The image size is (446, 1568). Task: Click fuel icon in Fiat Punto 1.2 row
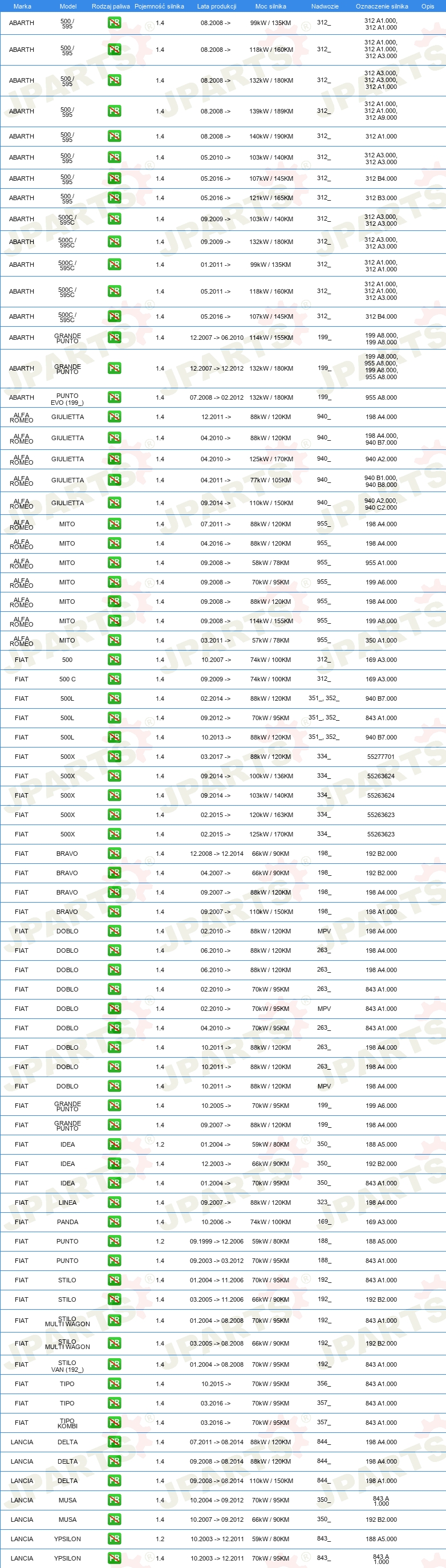pyautogui.click(x=115, y=1242)
